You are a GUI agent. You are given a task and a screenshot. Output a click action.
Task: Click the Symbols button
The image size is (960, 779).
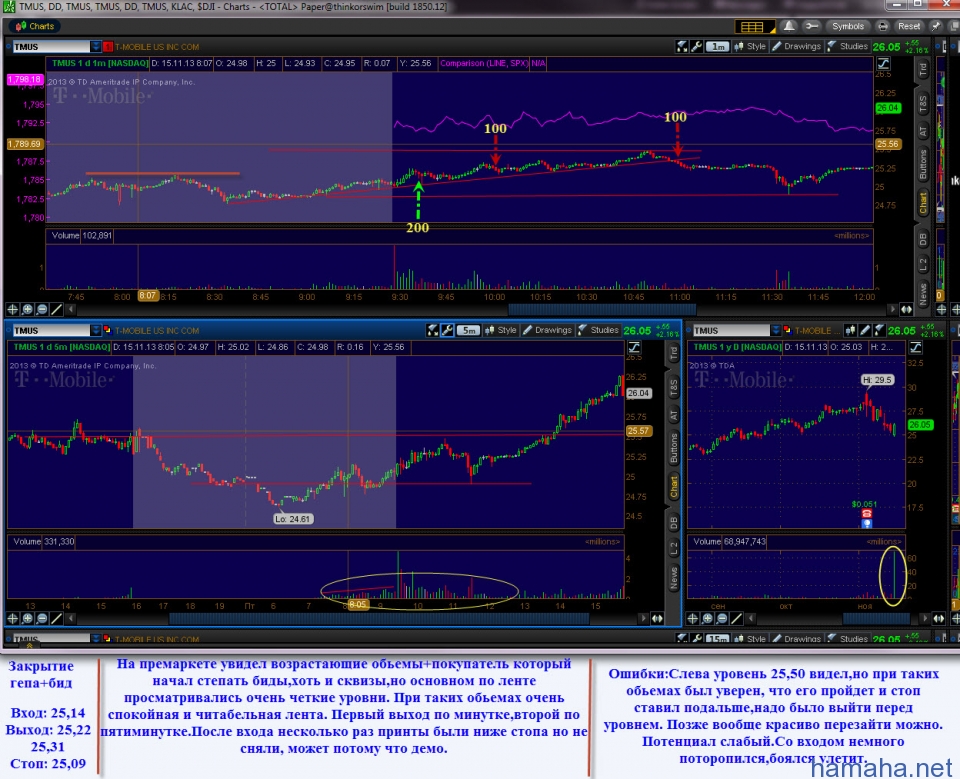(847, 26)
